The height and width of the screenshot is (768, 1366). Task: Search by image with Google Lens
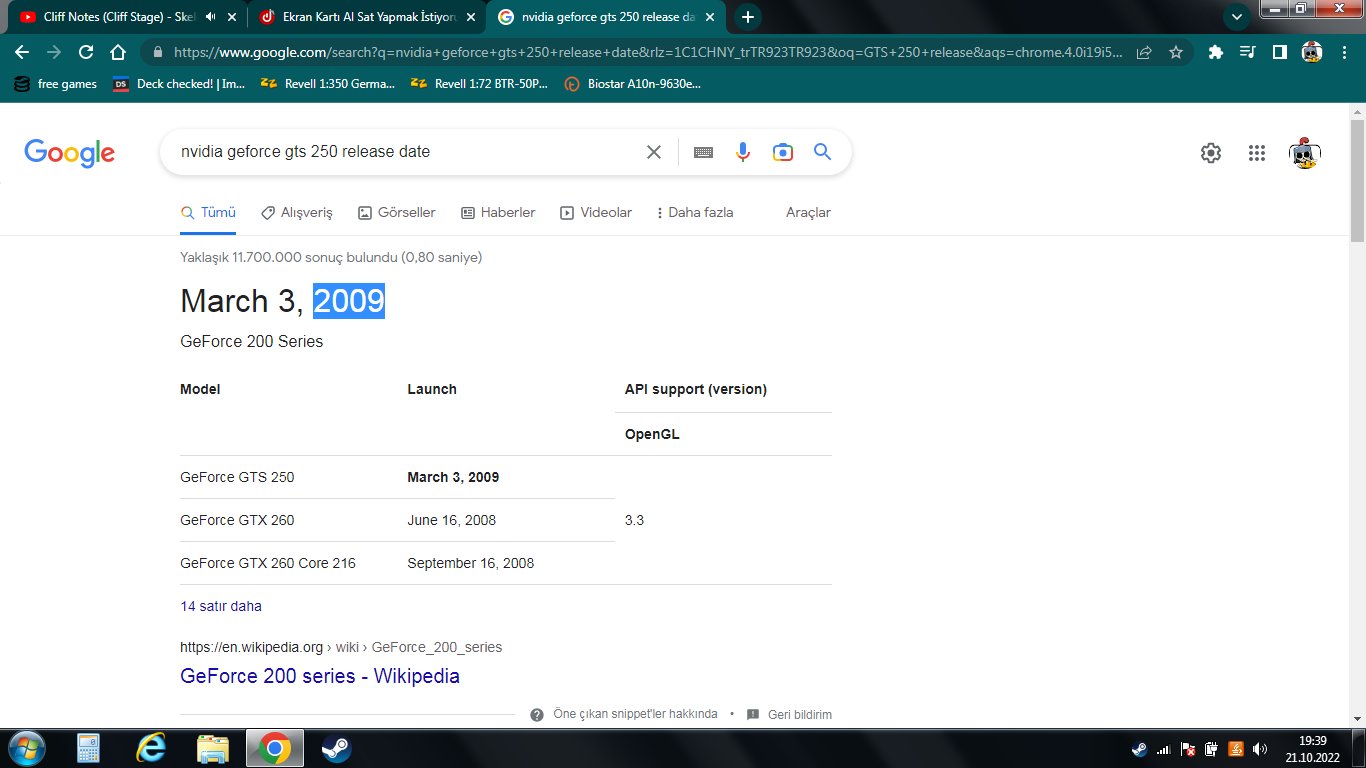783,152
